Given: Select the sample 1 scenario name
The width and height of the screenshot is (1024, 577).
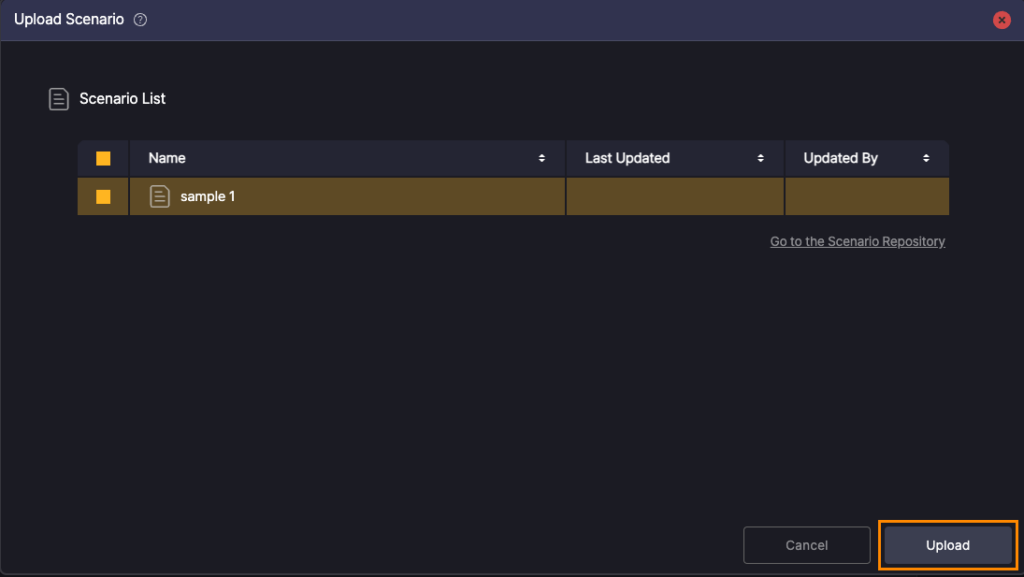Looking at the screenshot, I should [208, 197].
